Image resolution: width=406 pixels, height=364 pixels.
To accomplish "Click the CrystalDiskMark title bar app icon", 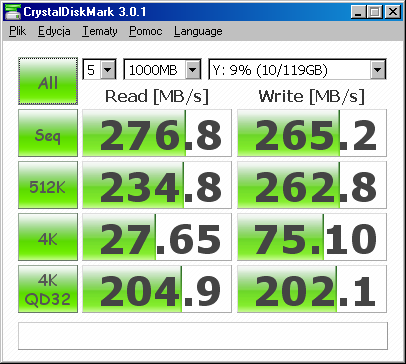I will pos(12,12).
